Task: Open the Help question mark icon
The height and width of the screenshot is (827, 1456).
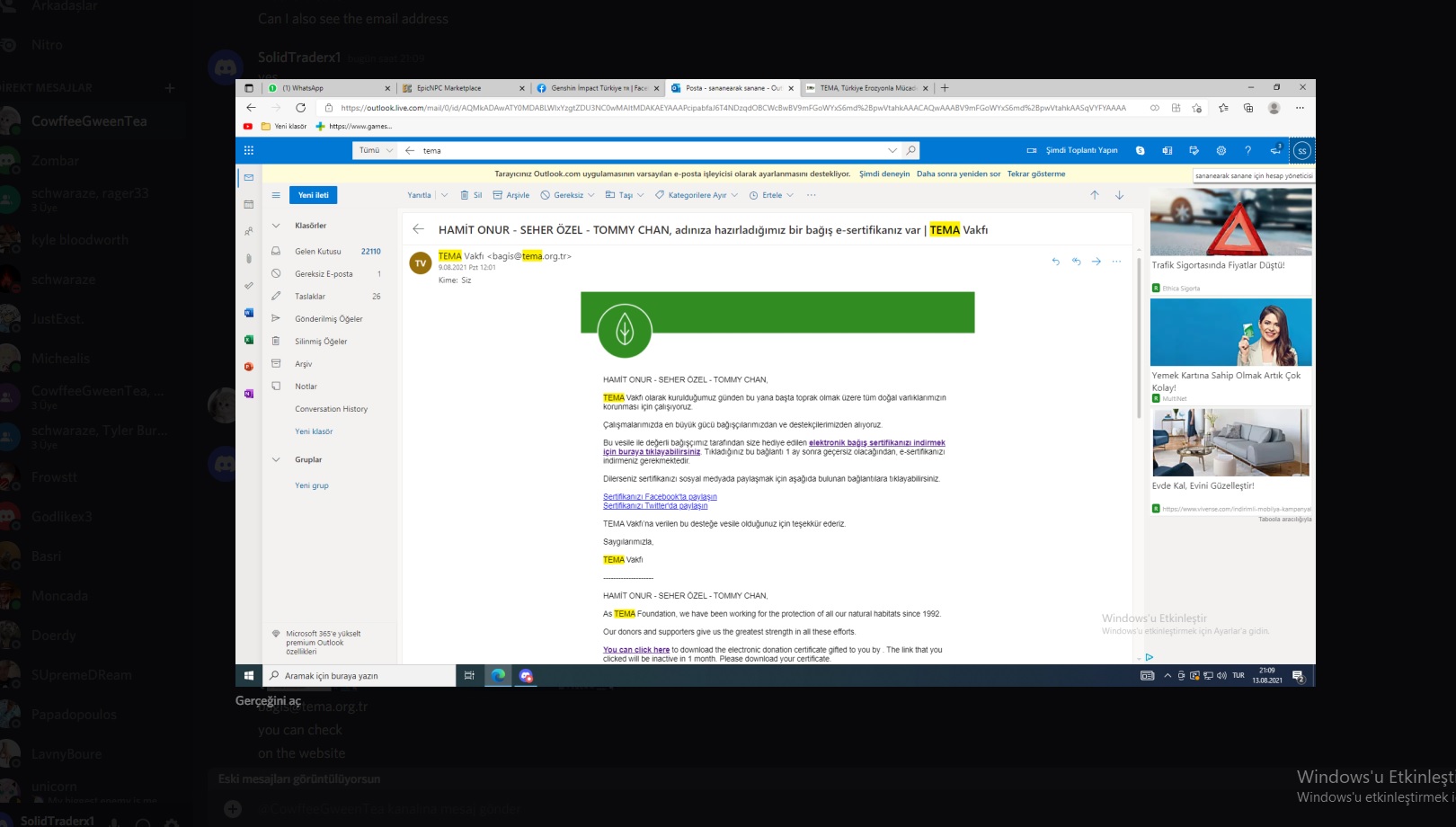Action: coord(1247,150)
